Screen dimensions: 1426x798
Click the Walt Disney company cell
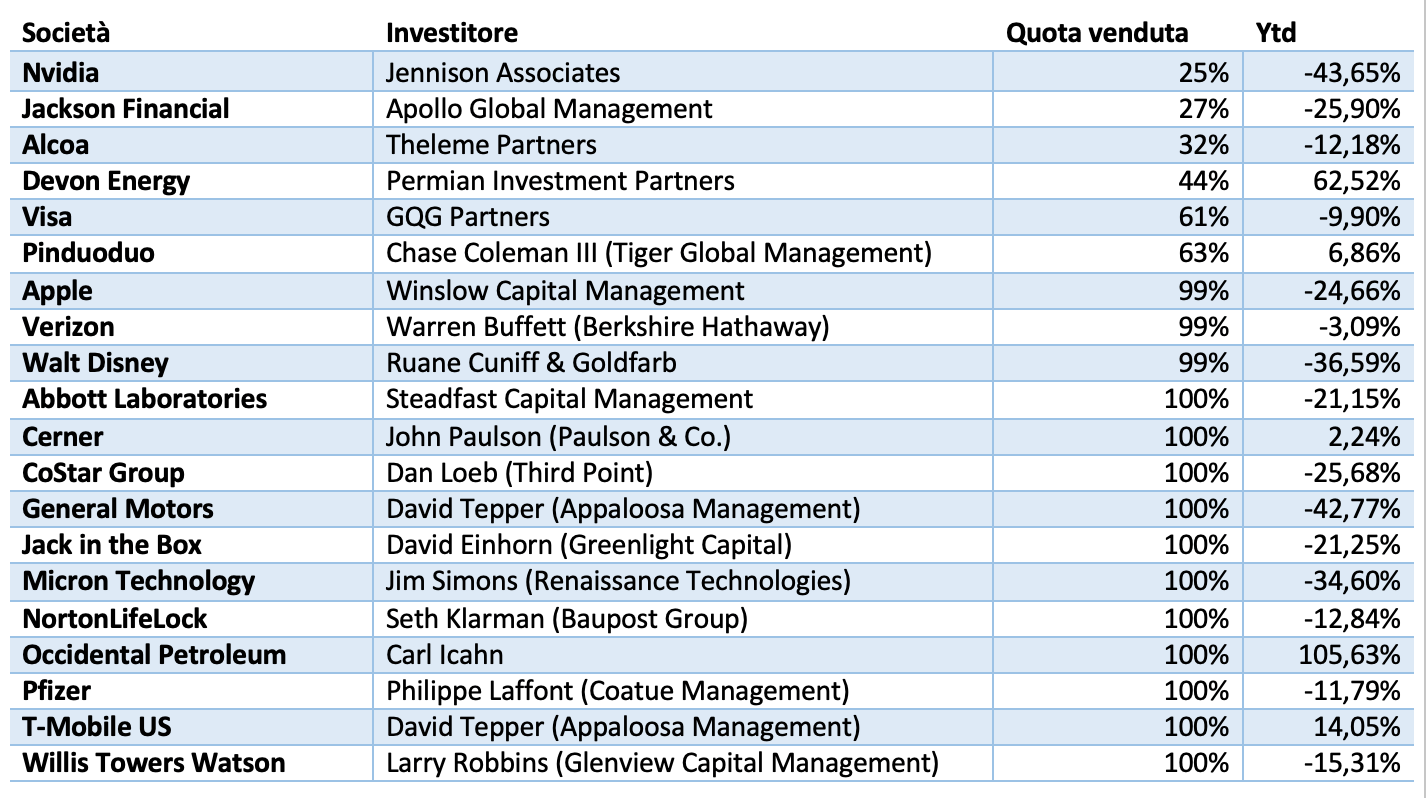pyautogui.click(x=95, y=363)
